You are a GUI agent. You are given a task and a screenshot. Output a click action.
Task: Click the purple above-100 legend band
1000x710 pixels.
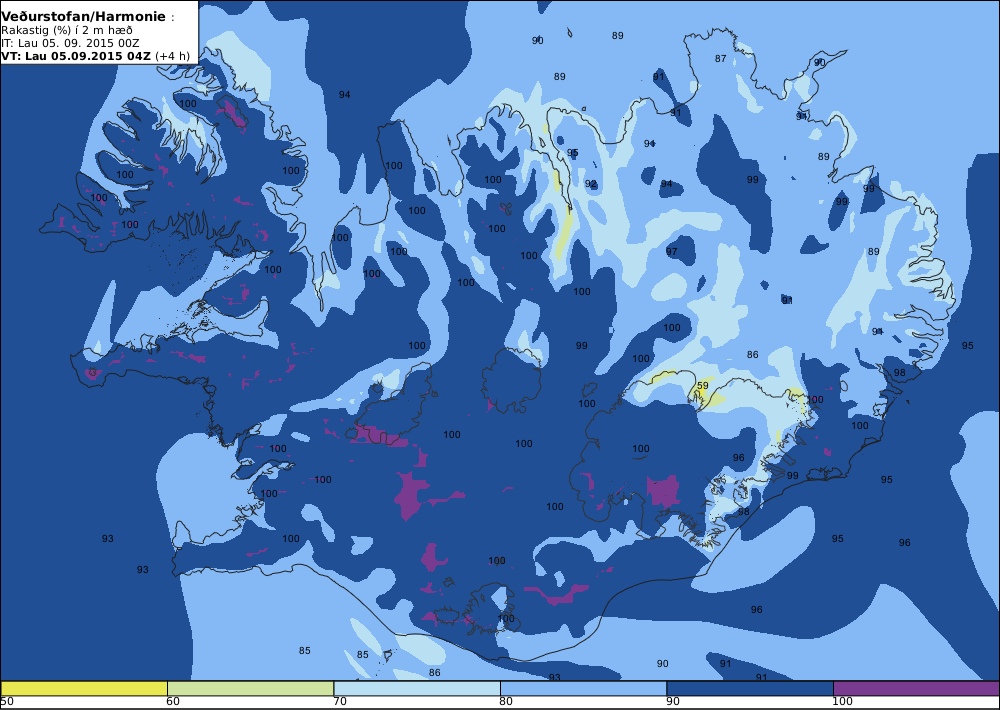click(916, 688)
